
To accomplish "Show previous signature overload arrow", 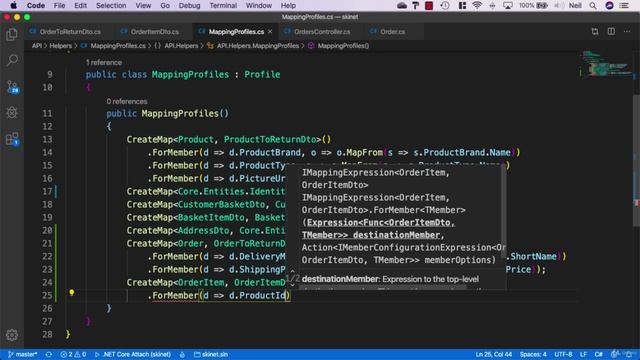I will point(292,271).
